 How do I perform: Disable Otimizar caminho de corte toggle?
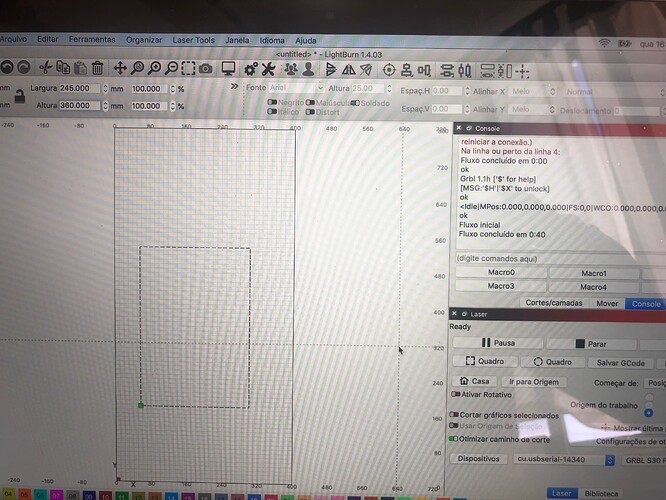tap(455, 438)
